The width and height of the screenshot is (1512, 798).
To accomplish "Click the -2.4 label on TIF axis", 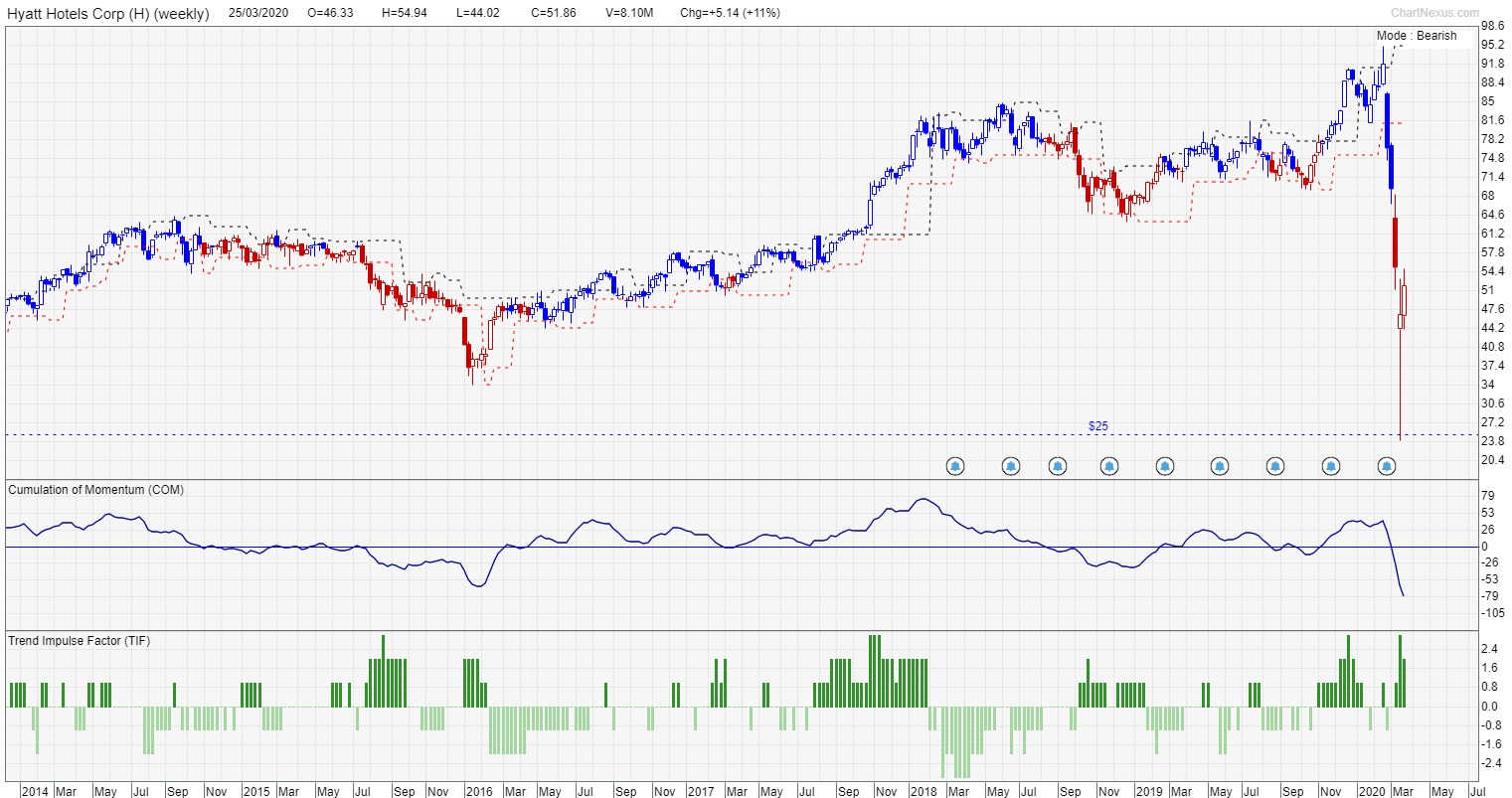I will 1491,763.
